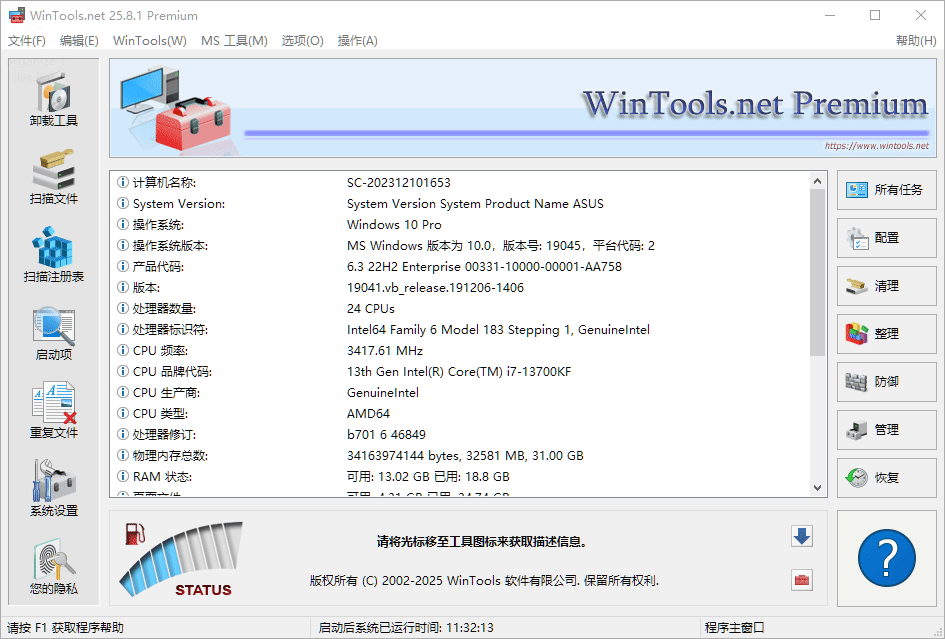This screenshot has height=639, width=945.
Task: Click the info icon beside CPU 类型
Action: point(123,414)
